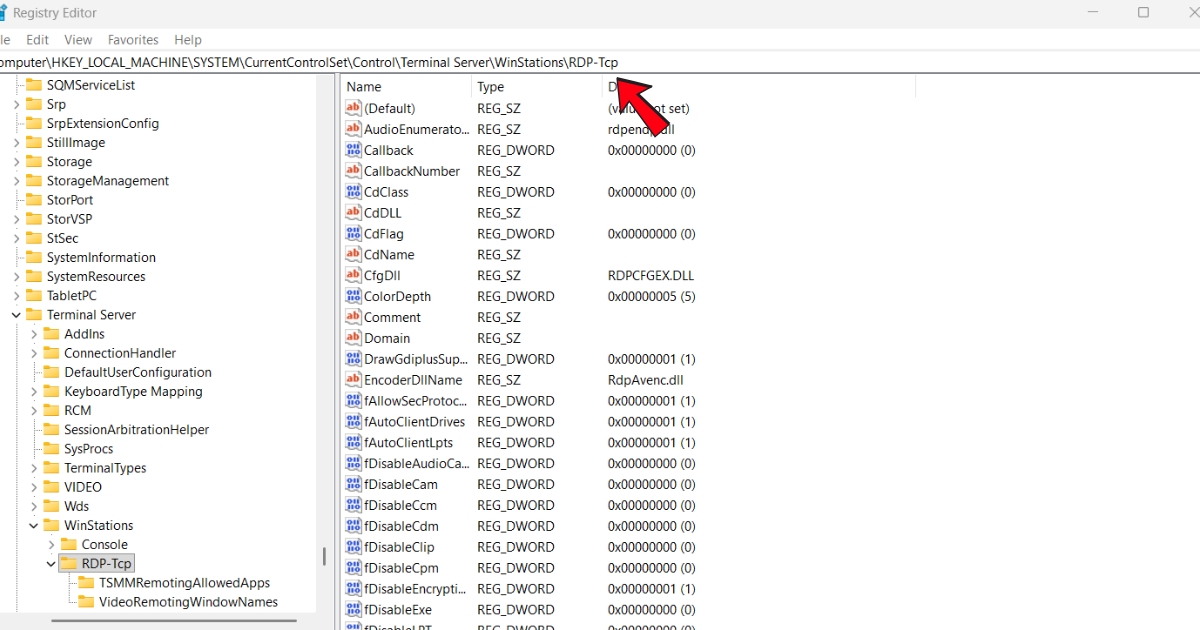The image size is (1200, 630).
Task: Click the ColorDepth DWORD value icon
Action: 353,296
